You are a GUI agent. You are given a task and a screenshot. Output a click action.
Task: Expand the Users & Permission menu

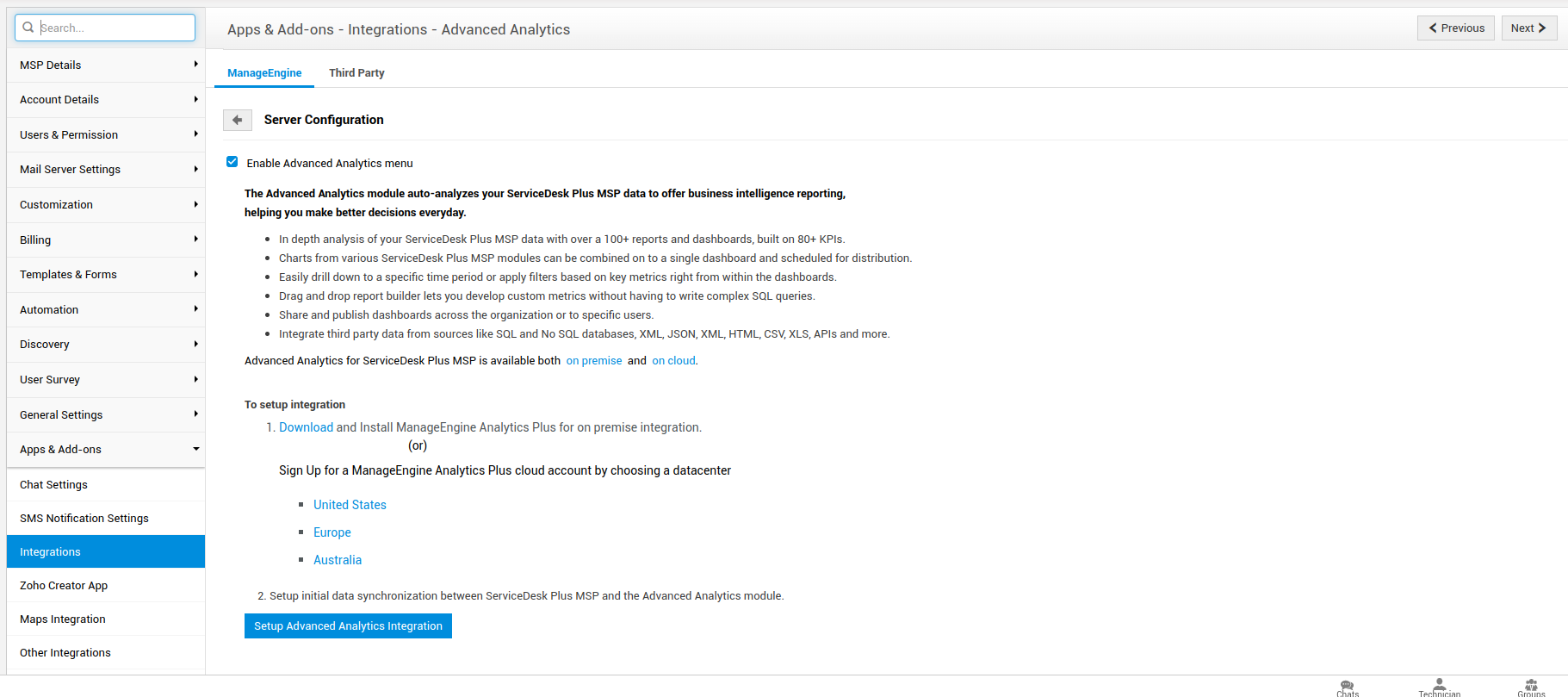pos(106,134)
